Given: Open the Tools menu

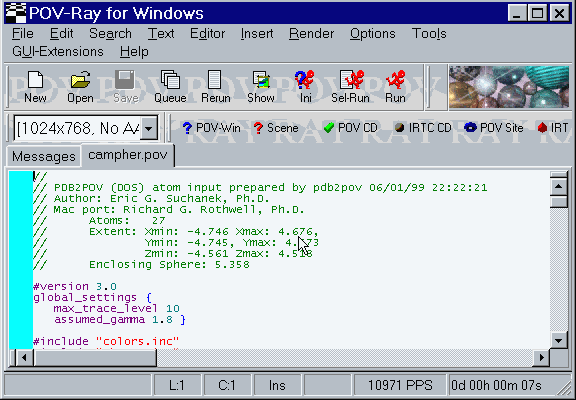Looking at the screenshot, I should (x=429, y=34).
